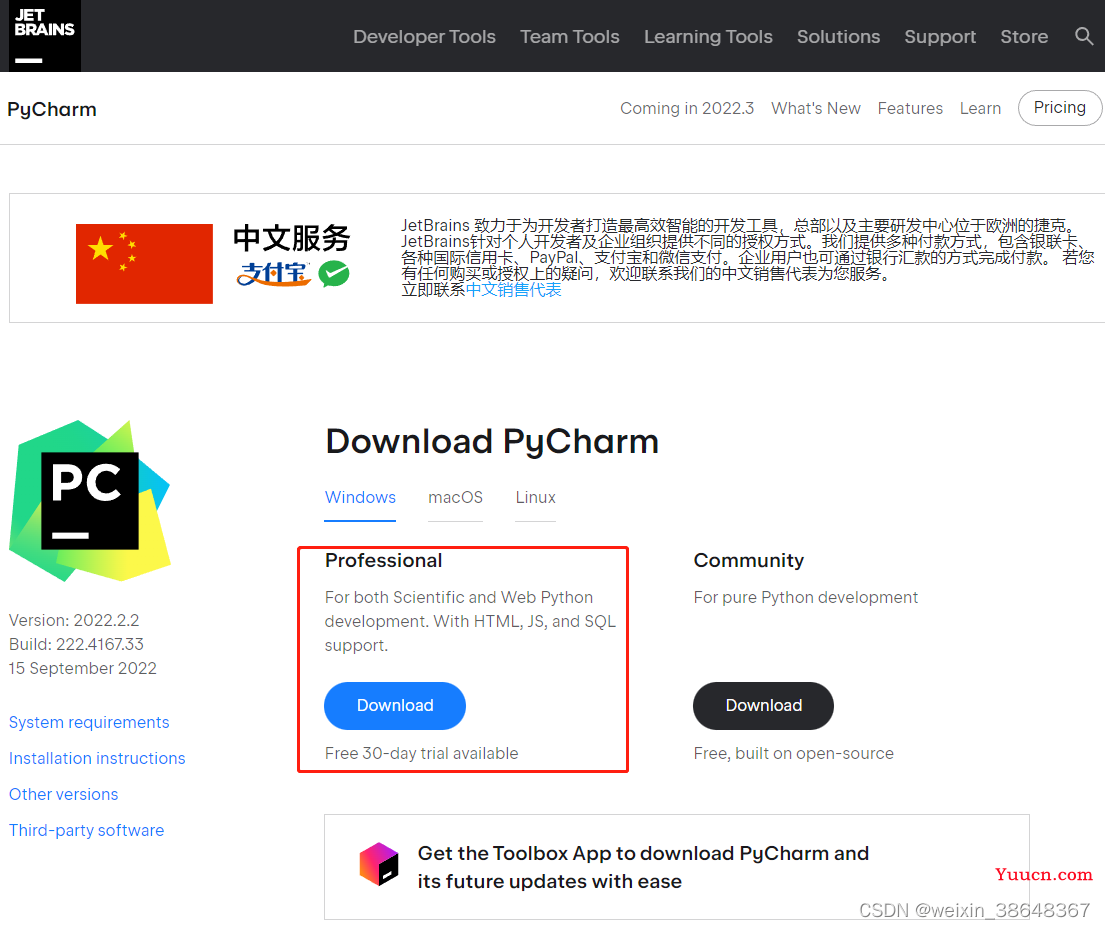Open the search magnifier icon
Viewport: 1105px width, 929px height.
click(x=1084, y=36)
